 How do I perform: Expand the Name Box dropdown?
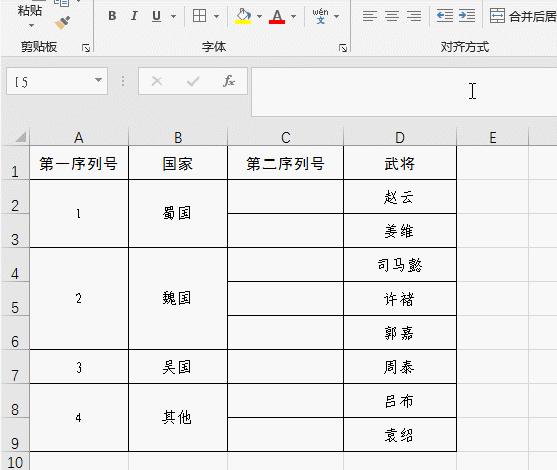[98, 80]
